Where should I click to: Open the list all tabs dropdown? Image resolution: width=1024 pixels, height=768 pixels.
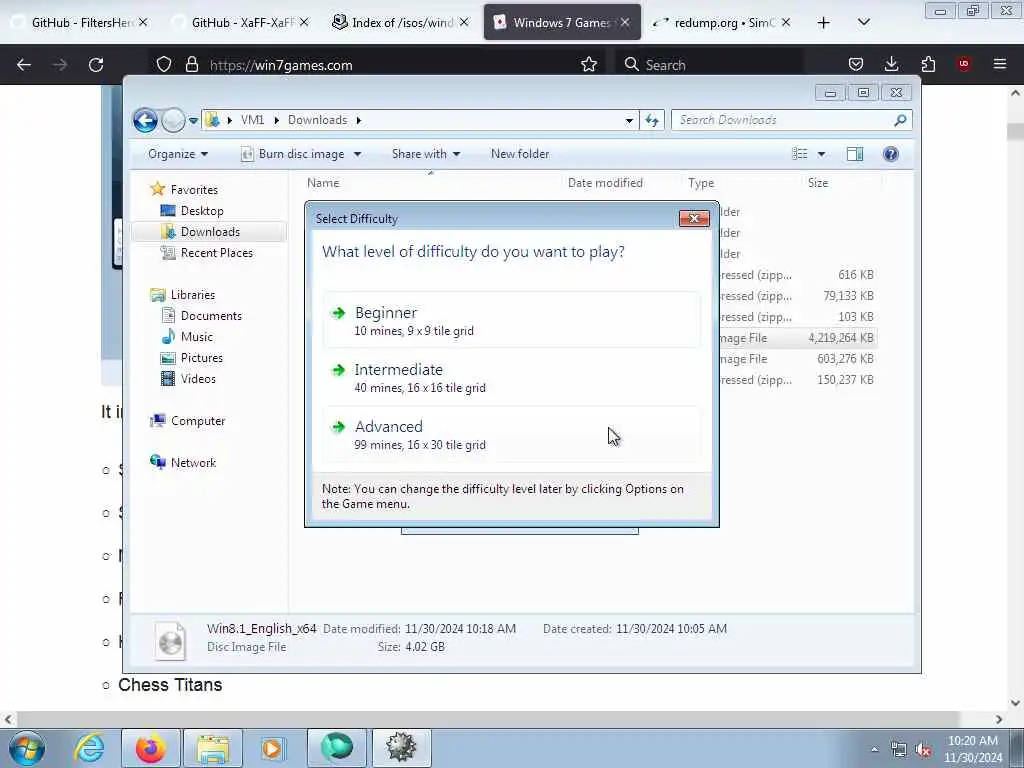pyautogui.click(x=863, y=23)
